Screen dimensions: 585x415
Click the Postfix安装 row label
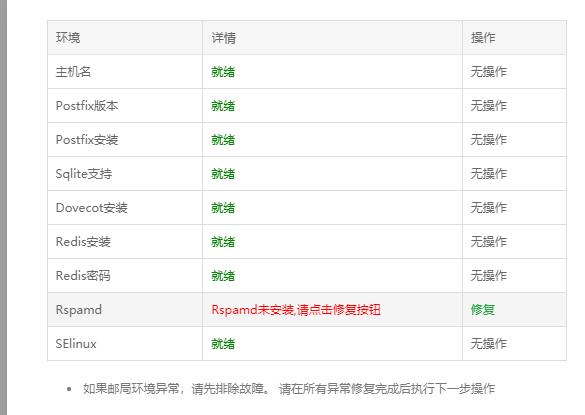pos(87,140)
